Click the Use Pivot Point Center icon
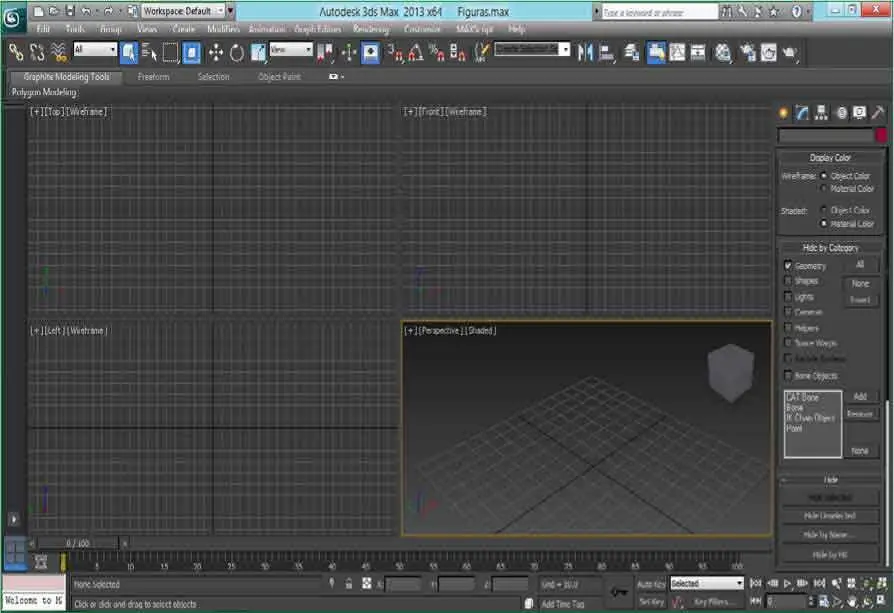Viewport: 894px width, 613px height. click(325, 53)
